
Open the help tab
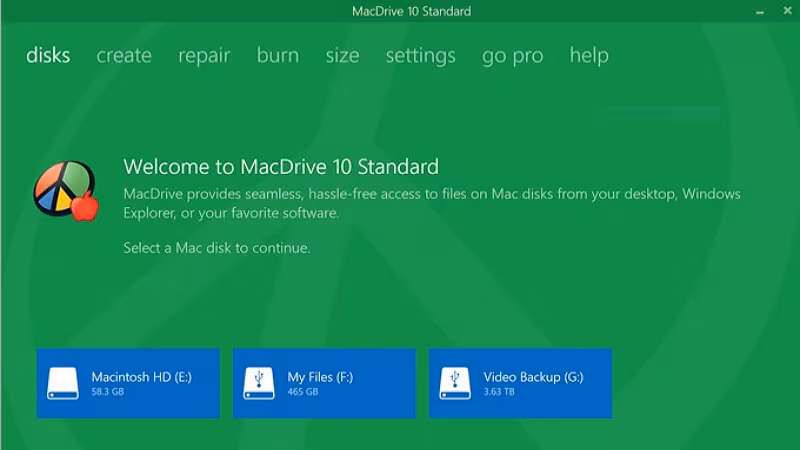[589, 56]
